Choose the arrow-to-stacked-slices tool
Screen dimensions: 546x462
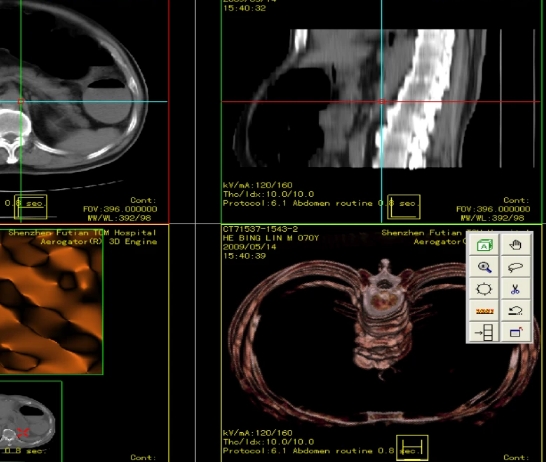(484, 332)
